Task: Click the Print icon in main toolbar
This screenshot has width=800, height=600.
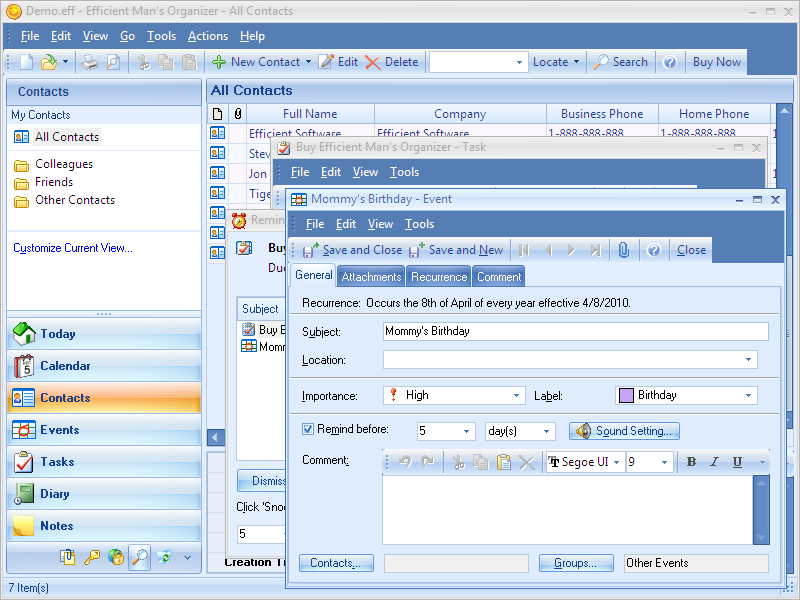Action: 90,62
